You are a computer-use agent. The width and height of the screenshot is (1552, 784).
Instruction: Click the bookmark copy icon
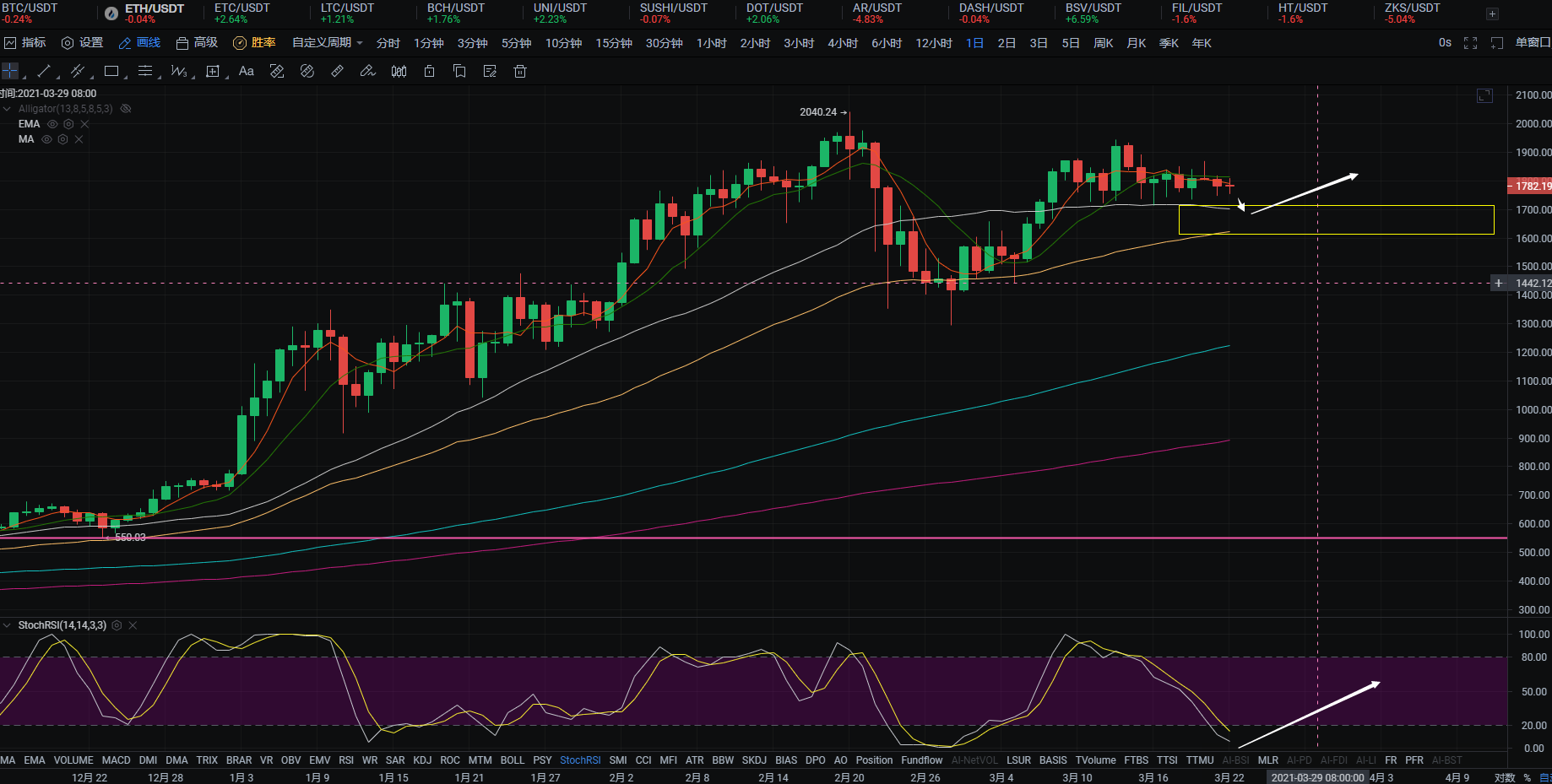(x=459, y=72)
